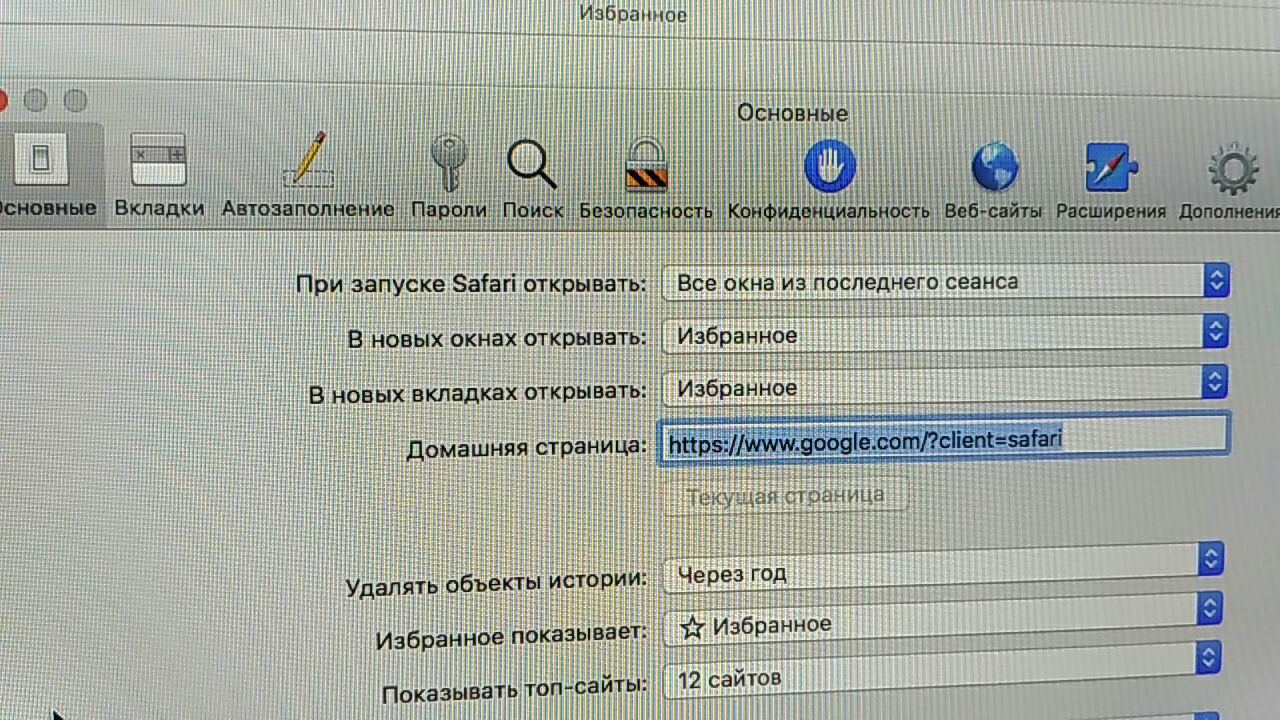Click the 'Избранное показывает:' label
This screenshot has height=720, width=1280.
pos(512,636)
